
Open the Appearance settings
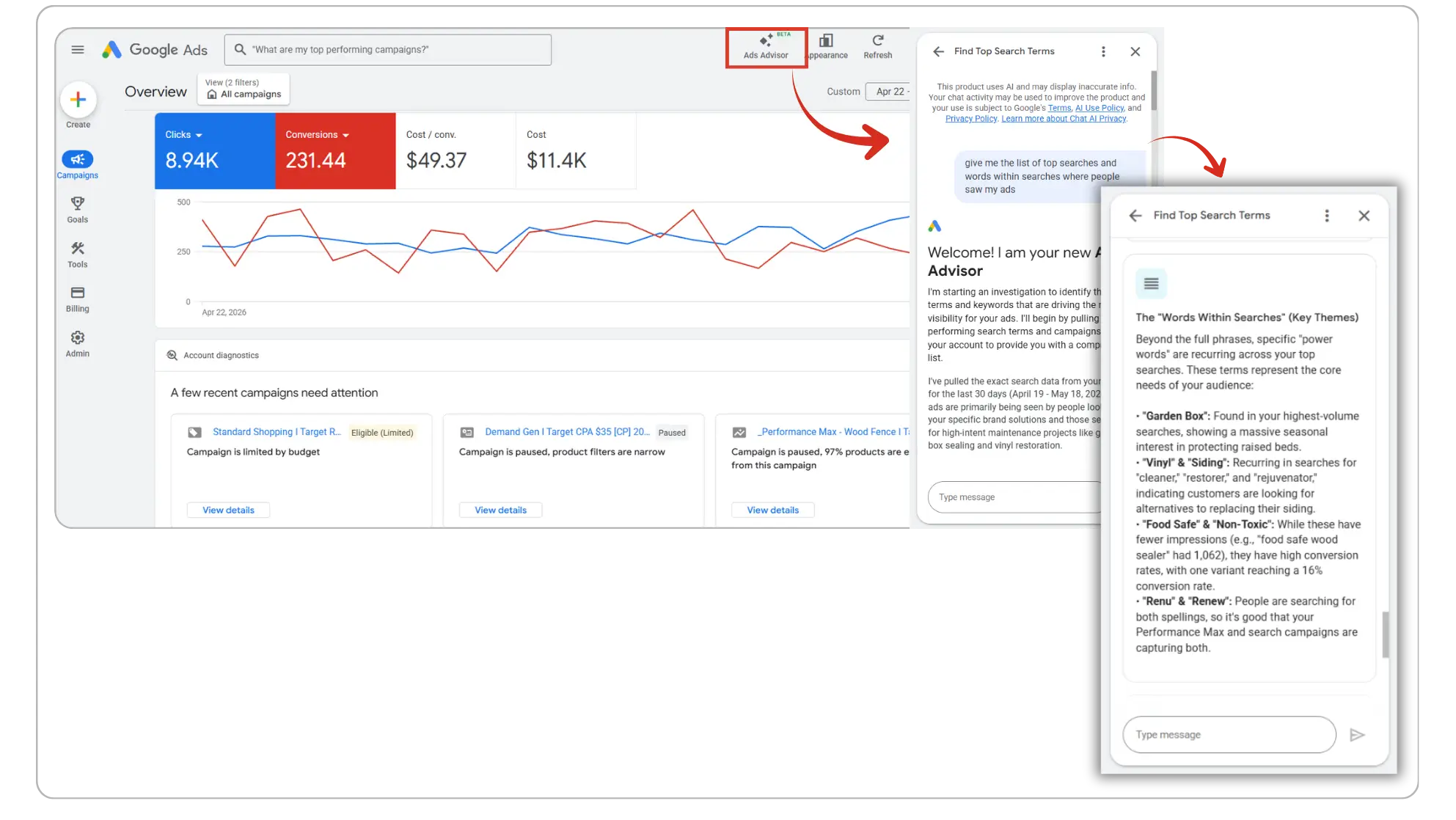[x=827, y=47]
